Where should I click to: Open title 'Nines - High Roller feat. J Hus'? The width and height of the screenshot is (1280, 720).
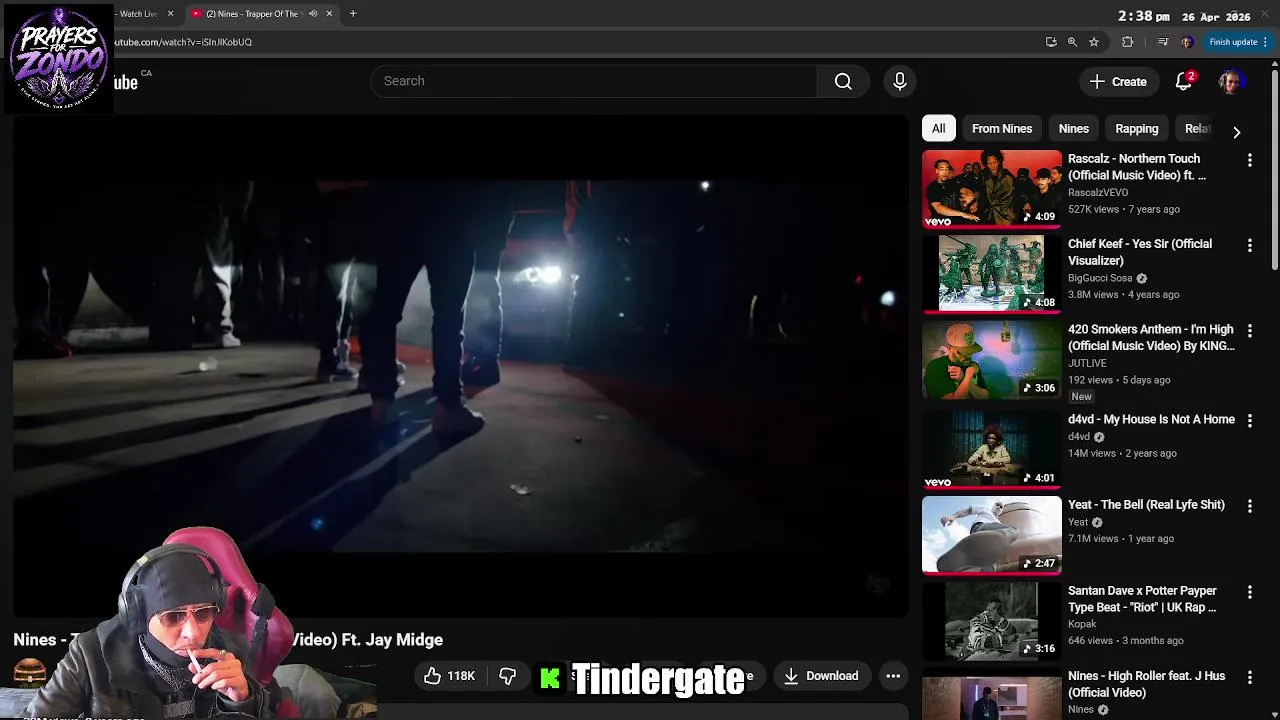(1146, 684)
